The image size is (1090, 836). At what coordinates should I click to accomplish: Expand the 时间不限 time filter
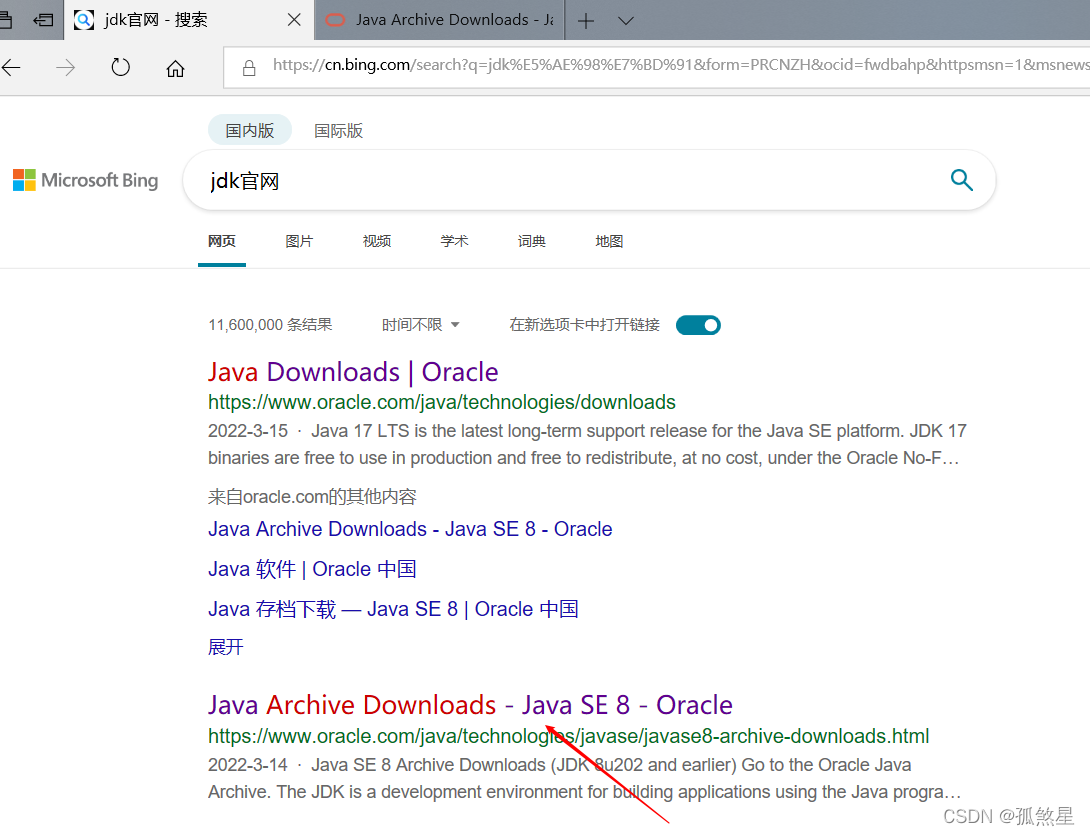coord(420,325)
